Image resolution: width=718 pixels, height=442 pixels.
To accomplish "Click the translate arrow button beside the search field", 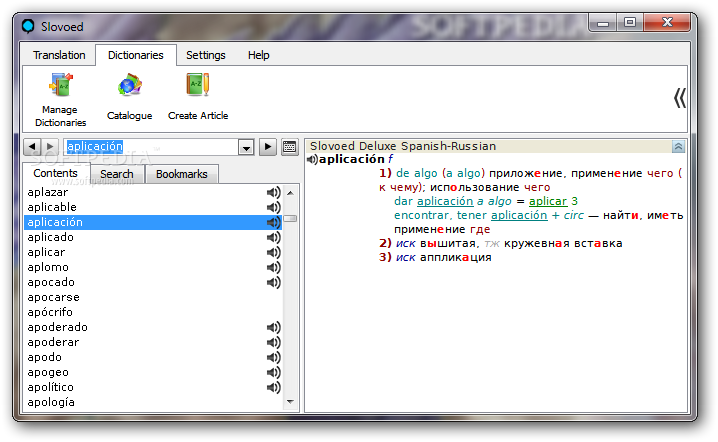I will [267, 147].
